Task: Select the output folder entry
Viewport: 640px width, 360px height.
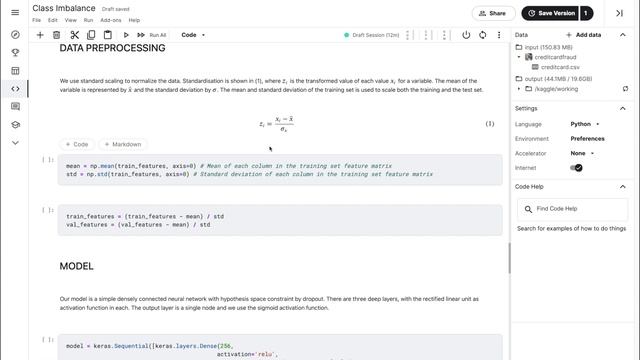Action: coord(553,79)
